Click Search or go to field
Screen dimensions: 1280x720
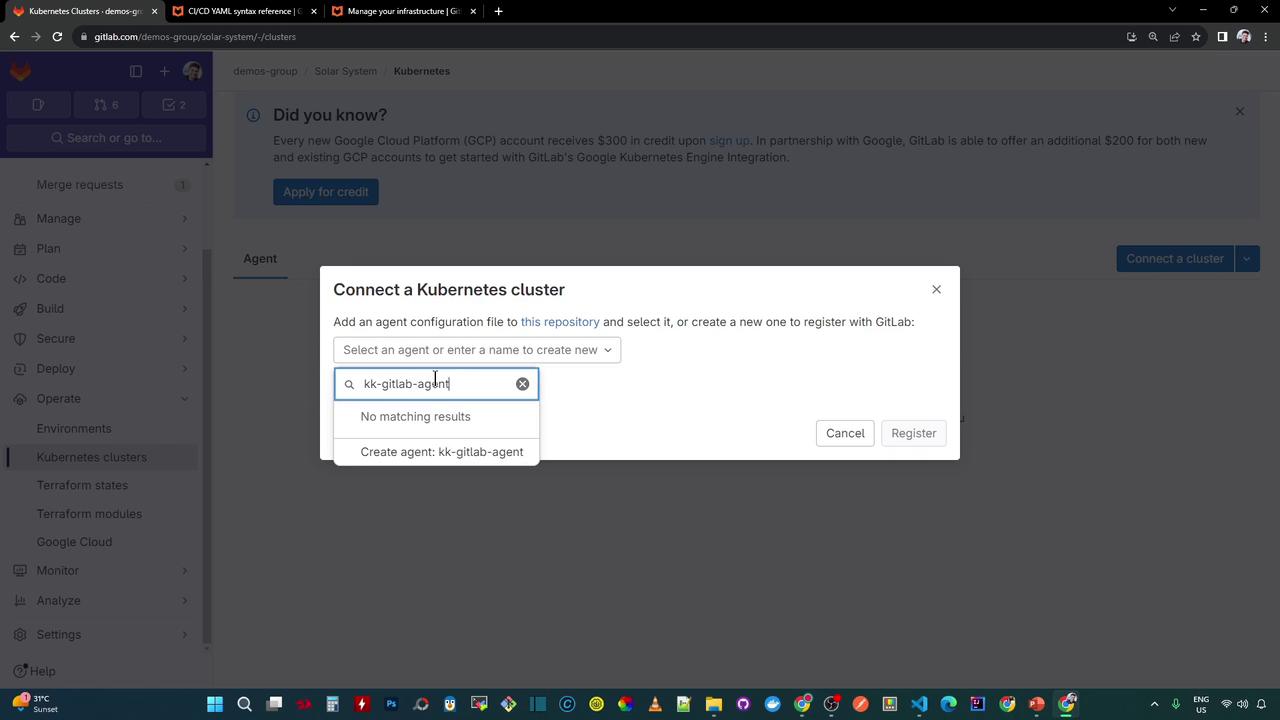click(106, 138)
